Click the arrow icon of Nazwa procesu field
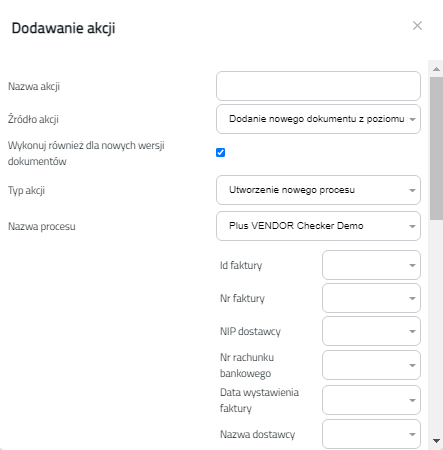Image resolution: width=443 pixels, height=450 pixels. pyautogui.click(x=412, y=226)
